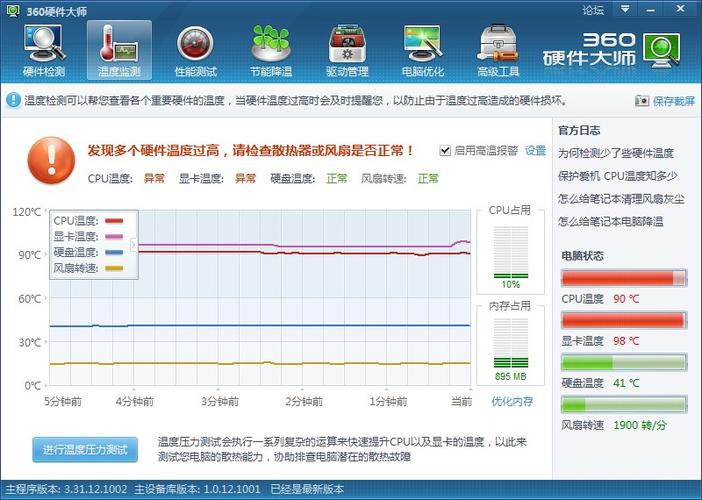Click the 98 ℃ GPU temperature value

(x=626, y=341)
